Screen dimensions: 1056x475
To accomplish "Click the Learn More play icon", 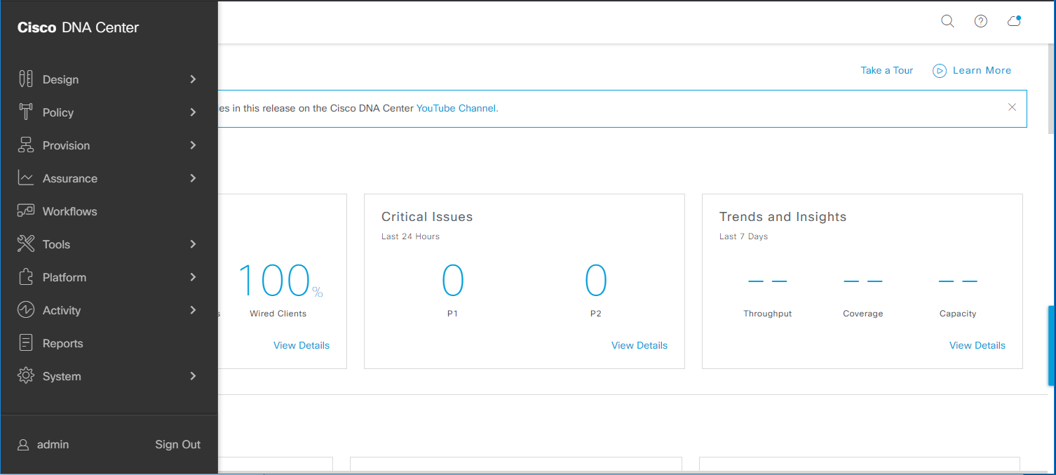I will (x=939, y=71).
